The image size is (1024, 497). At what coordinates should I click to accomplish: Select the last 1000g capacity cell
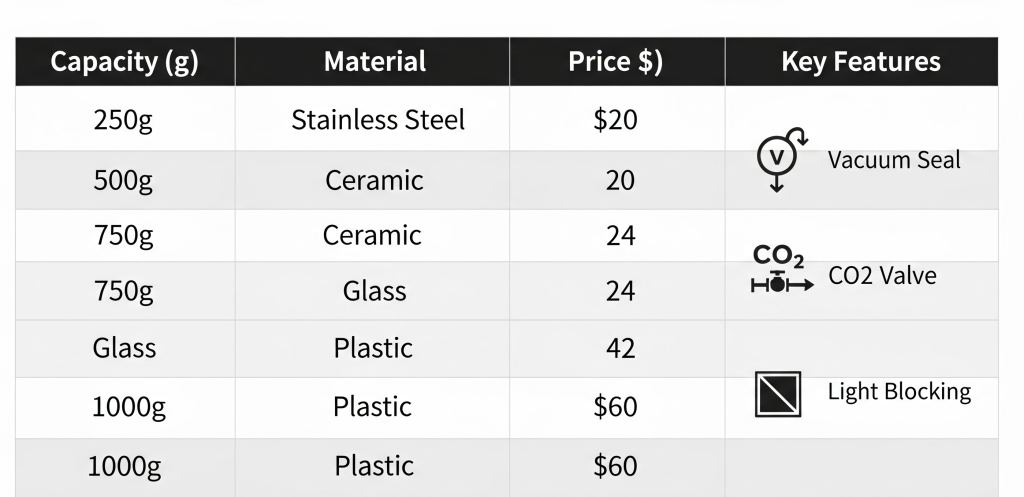coord(124,466)
